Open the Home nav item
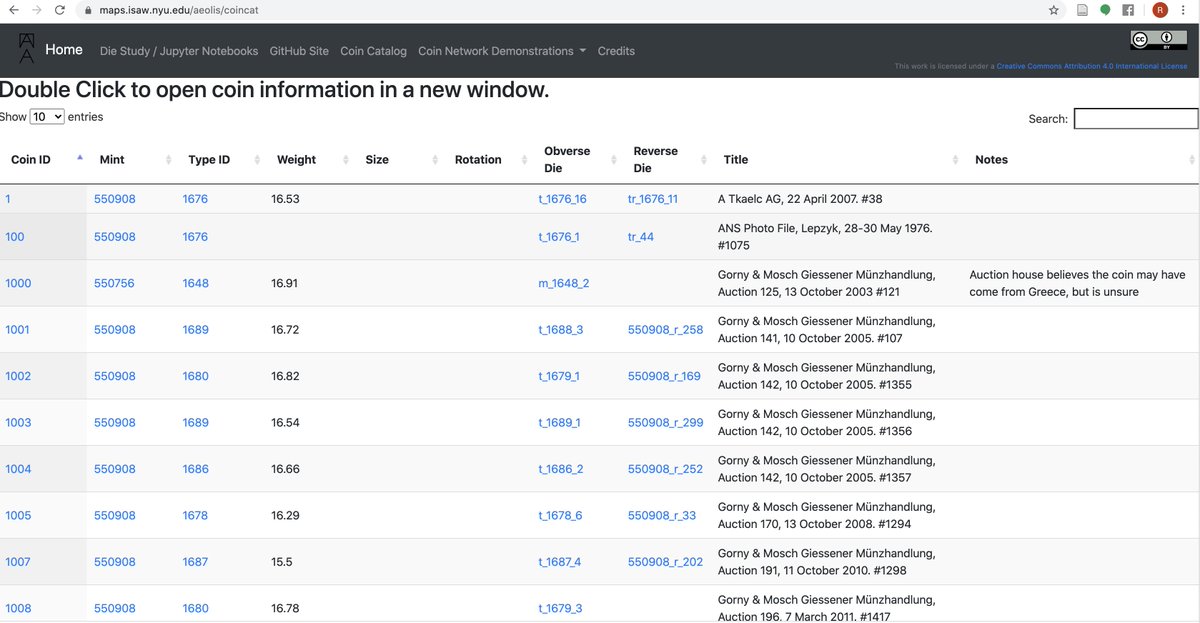The width and height of the screenshot is (1200, 623). (x=64, y=50)
